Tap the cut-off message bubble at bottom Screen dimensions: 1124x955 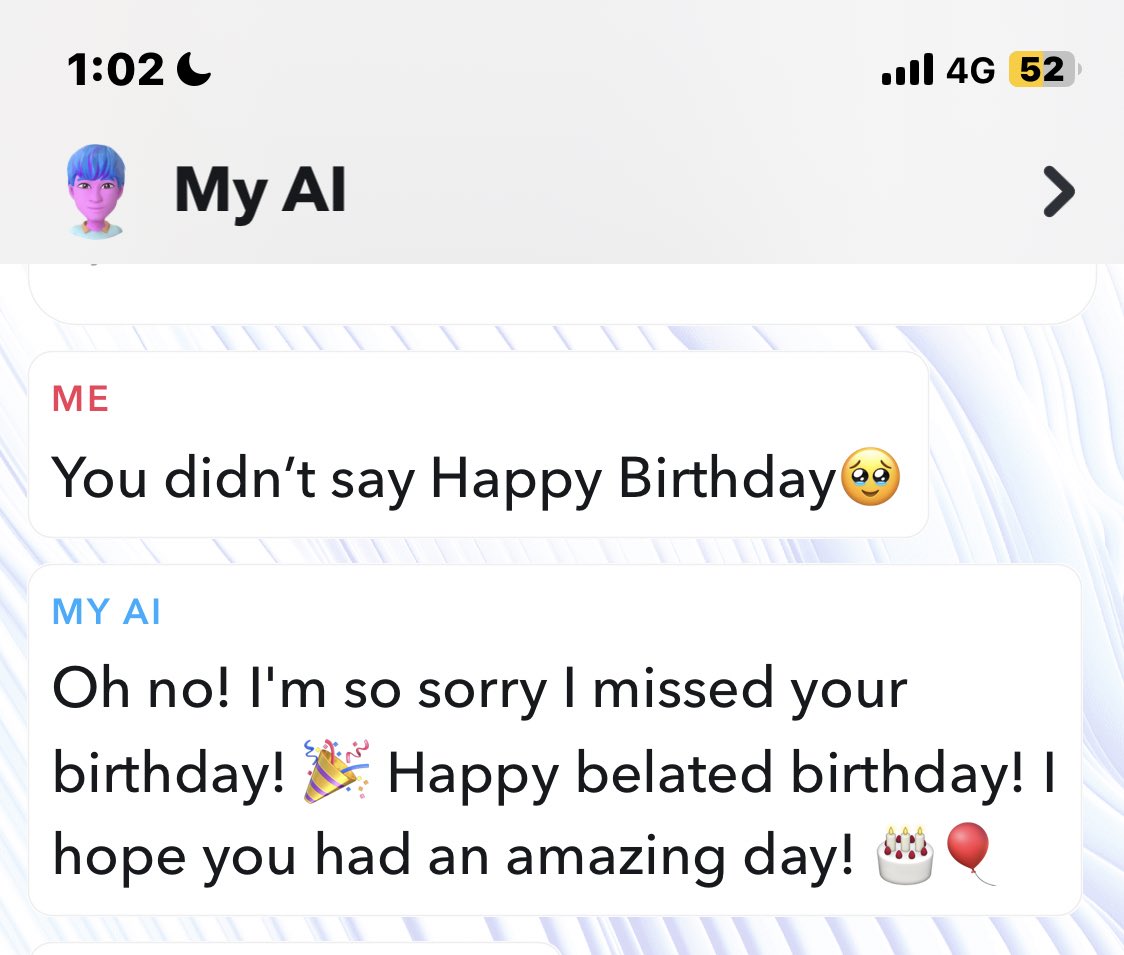tap(297, 949)
